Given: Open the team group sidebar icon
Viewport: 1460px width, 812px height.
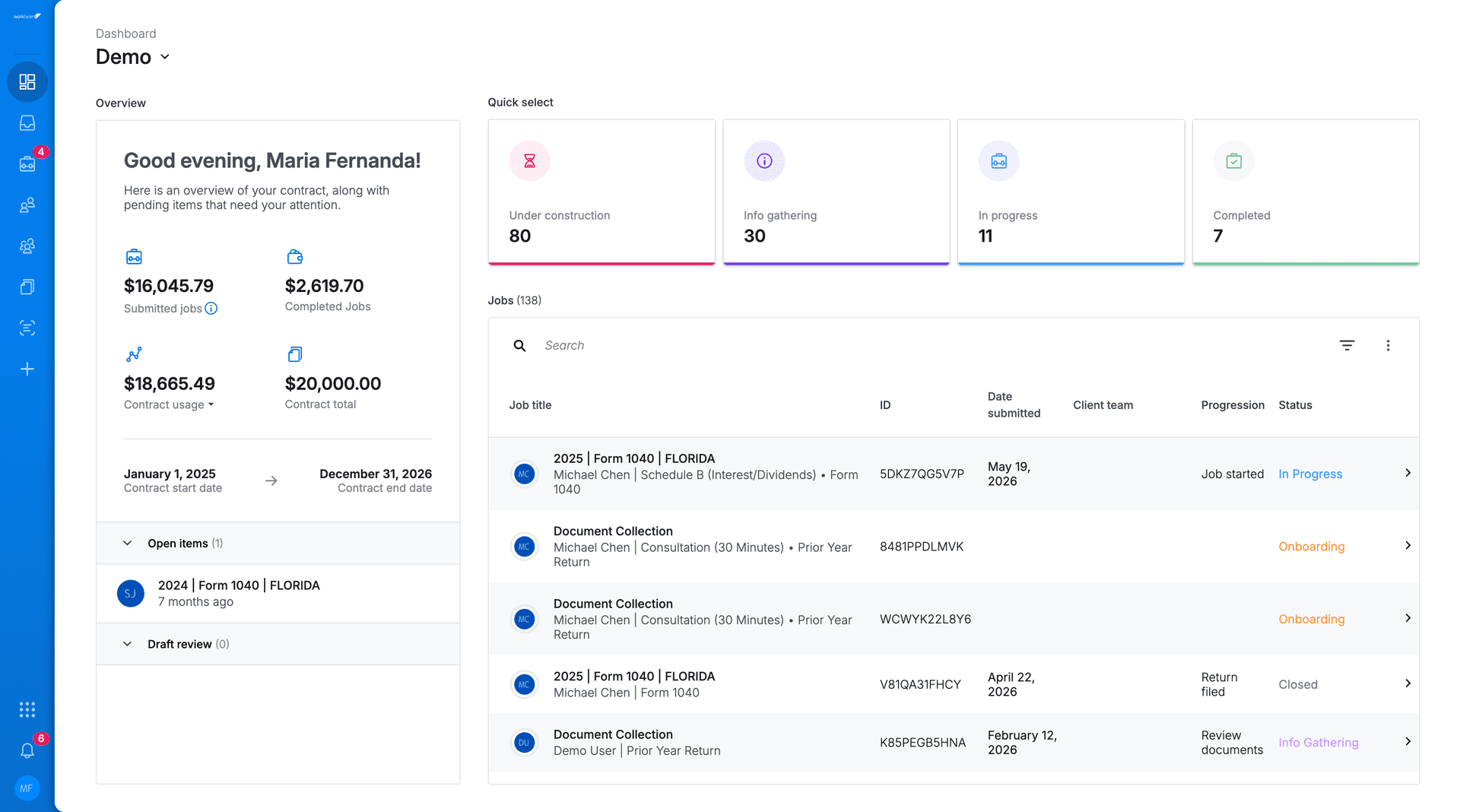Looking at the screenshot, I should coord(27,246).
